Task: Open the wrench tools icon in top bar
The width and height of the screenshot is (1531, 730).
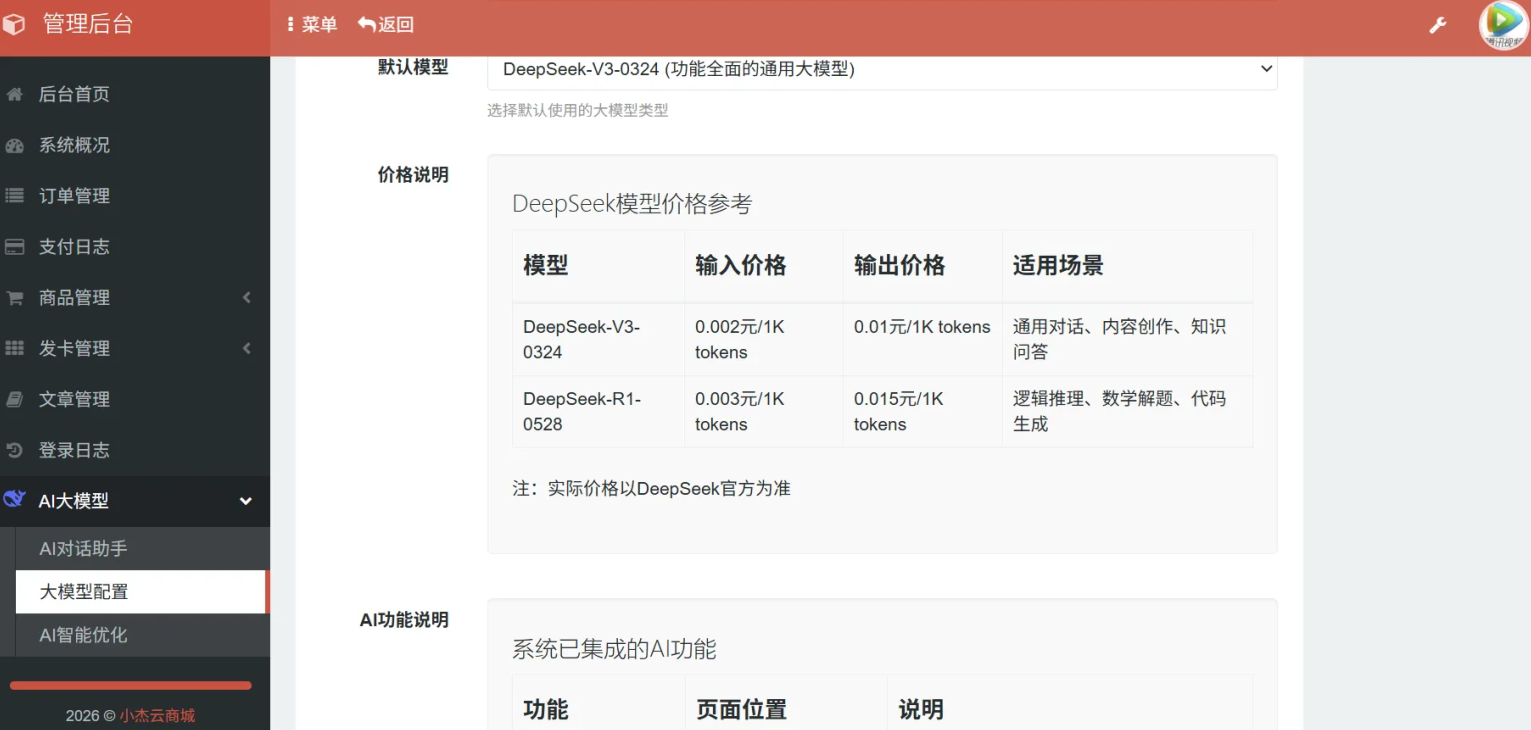Action: tap(1437, 23)
